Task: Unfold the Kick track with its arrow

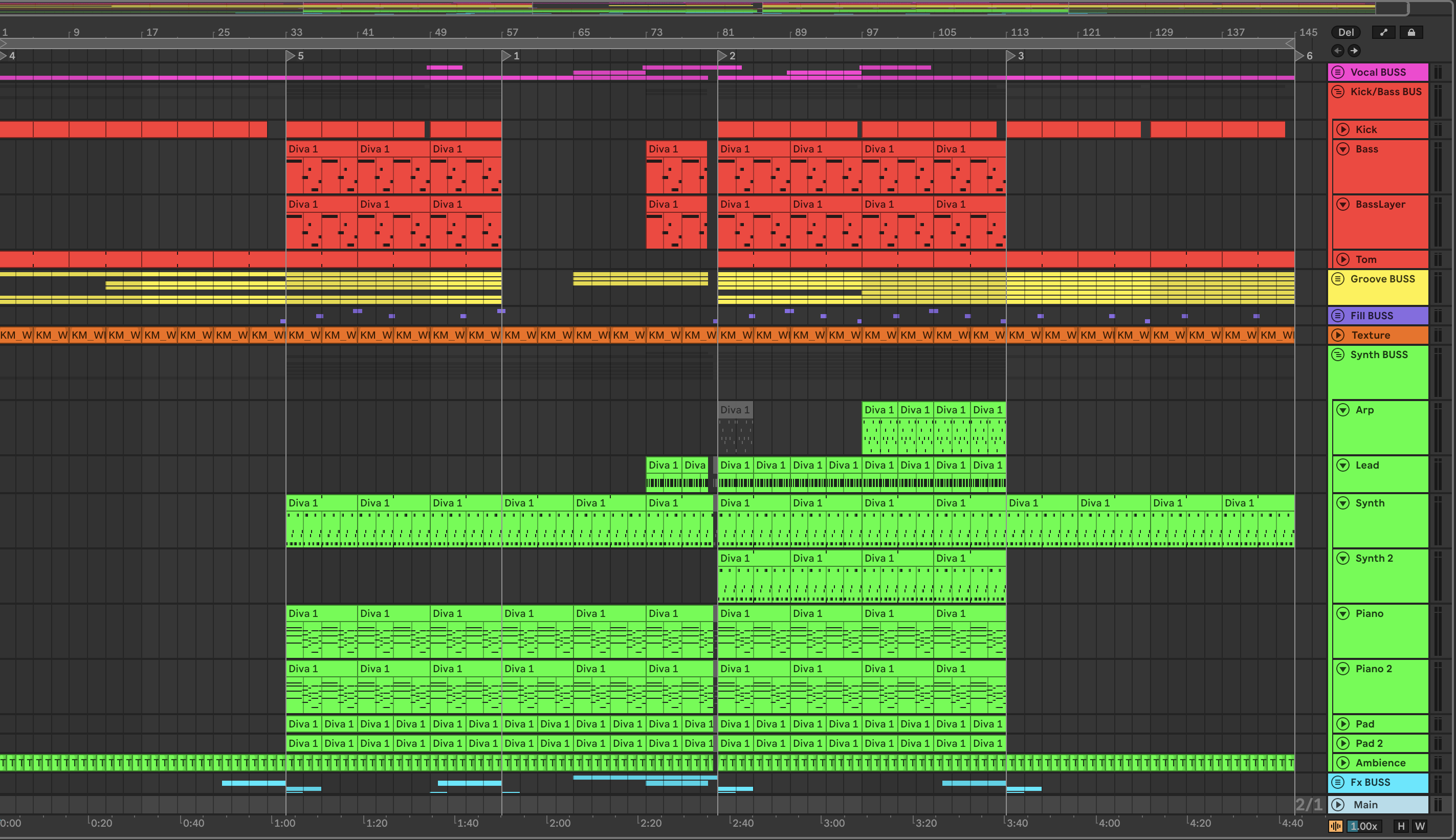Action: (x=1343, y=129)
